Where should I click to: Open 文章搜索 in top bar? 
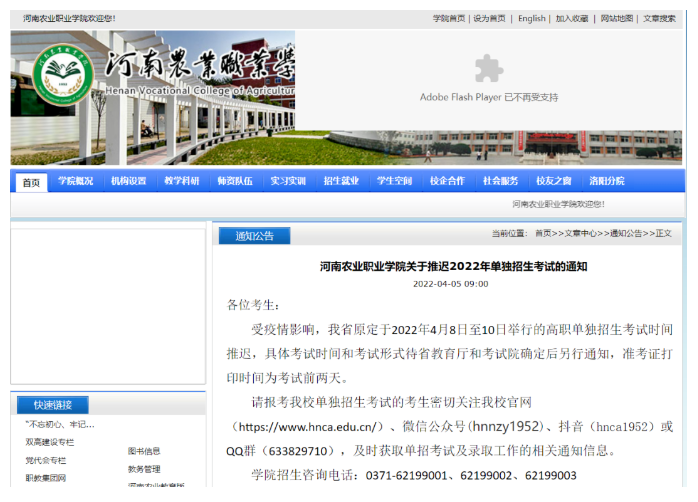659,18
